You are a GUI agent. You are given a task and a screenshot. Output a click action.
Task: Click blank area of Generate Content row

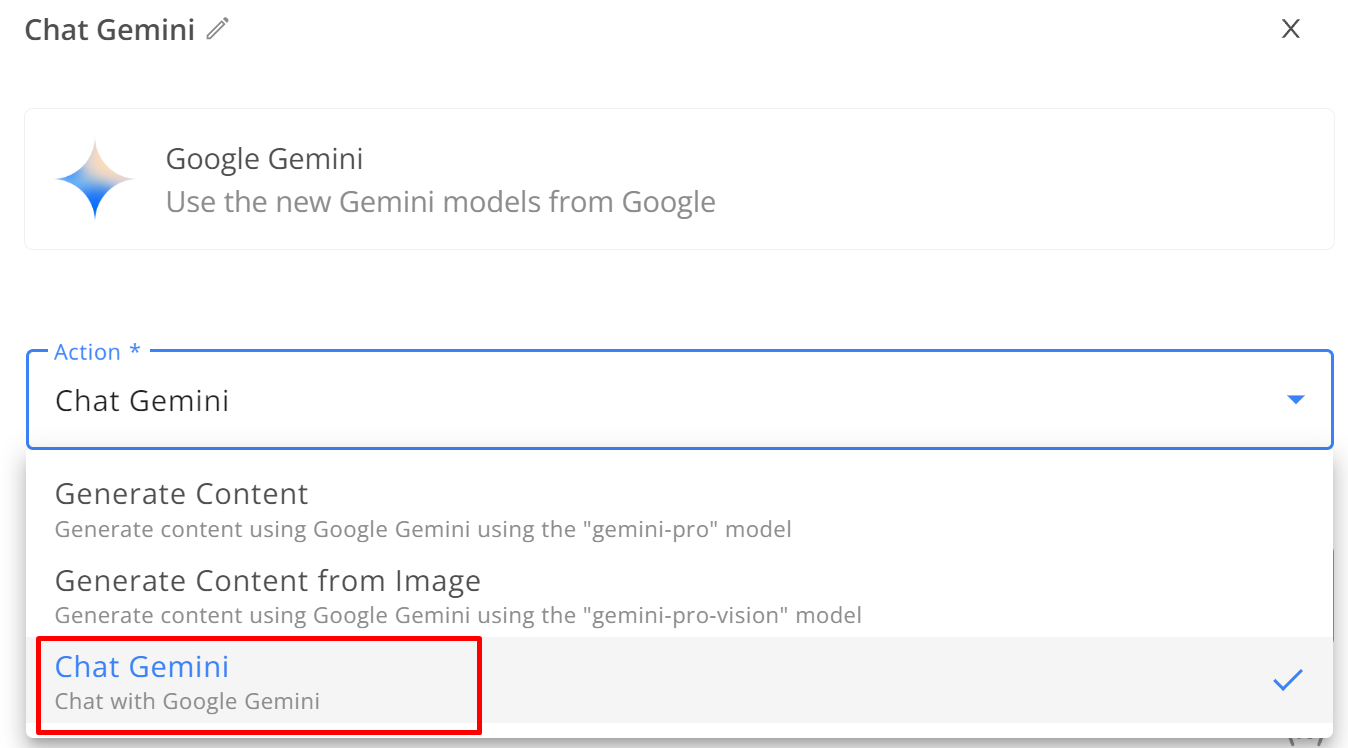[1060, 507]
